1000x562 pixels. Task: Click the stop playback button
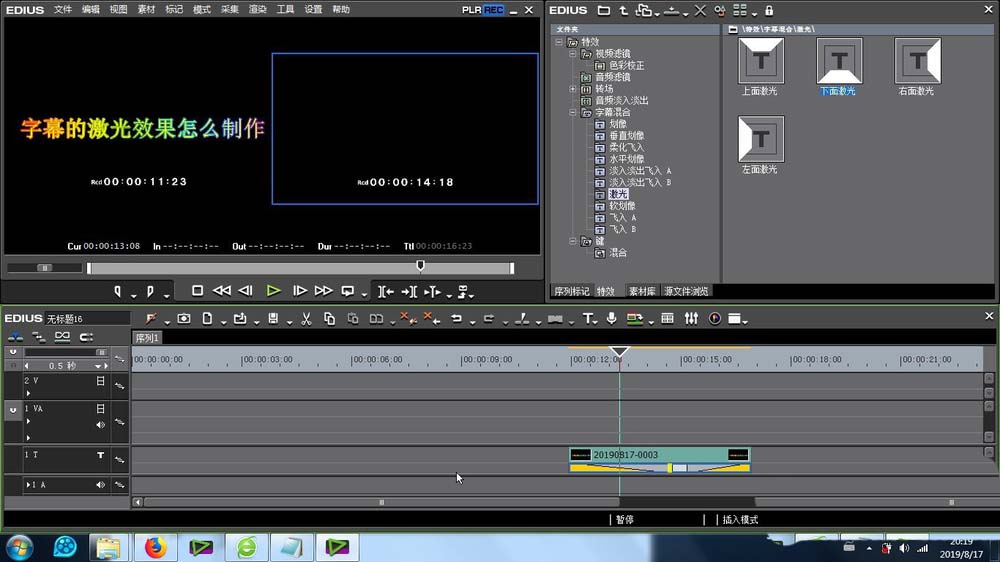[x=197, y=291]
